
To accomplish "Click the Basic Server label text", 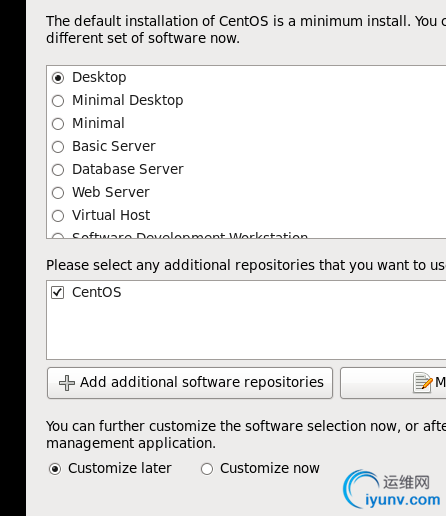I will click(114, 146).
